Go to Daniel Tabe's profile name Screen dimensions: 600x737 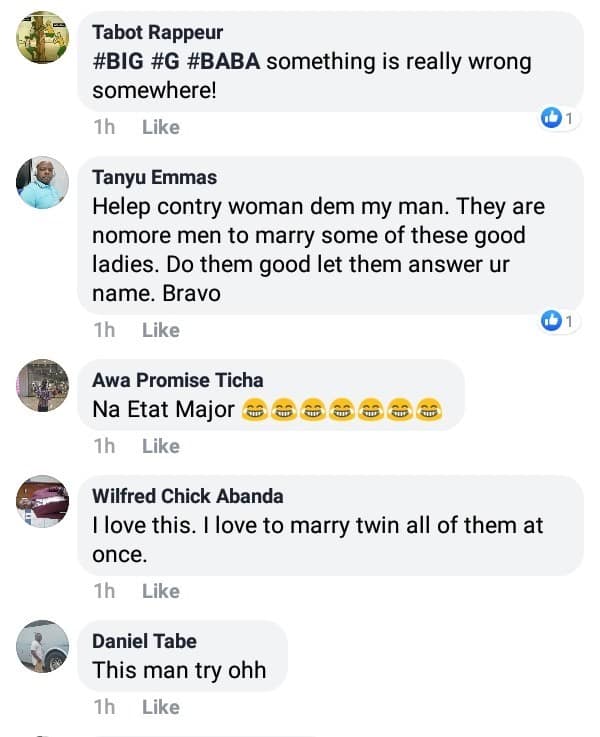[x=144, y=641]
